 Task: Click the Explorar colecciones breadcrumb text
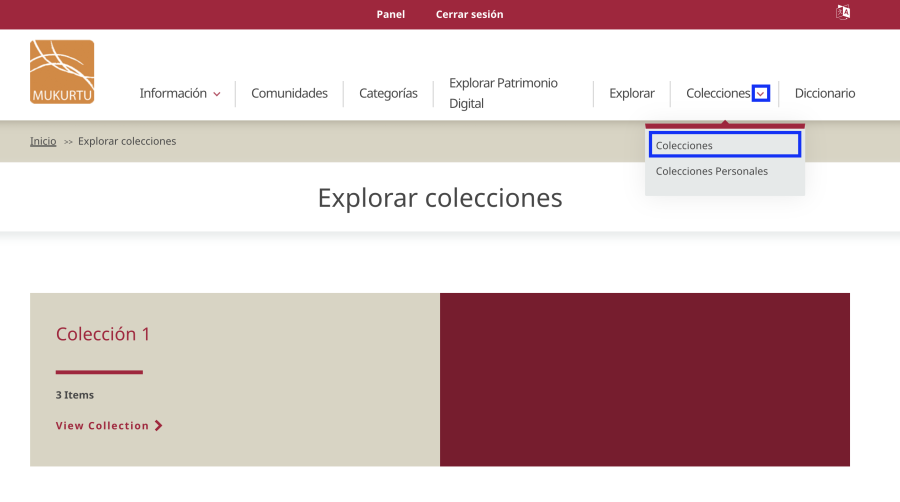point(127,141)
